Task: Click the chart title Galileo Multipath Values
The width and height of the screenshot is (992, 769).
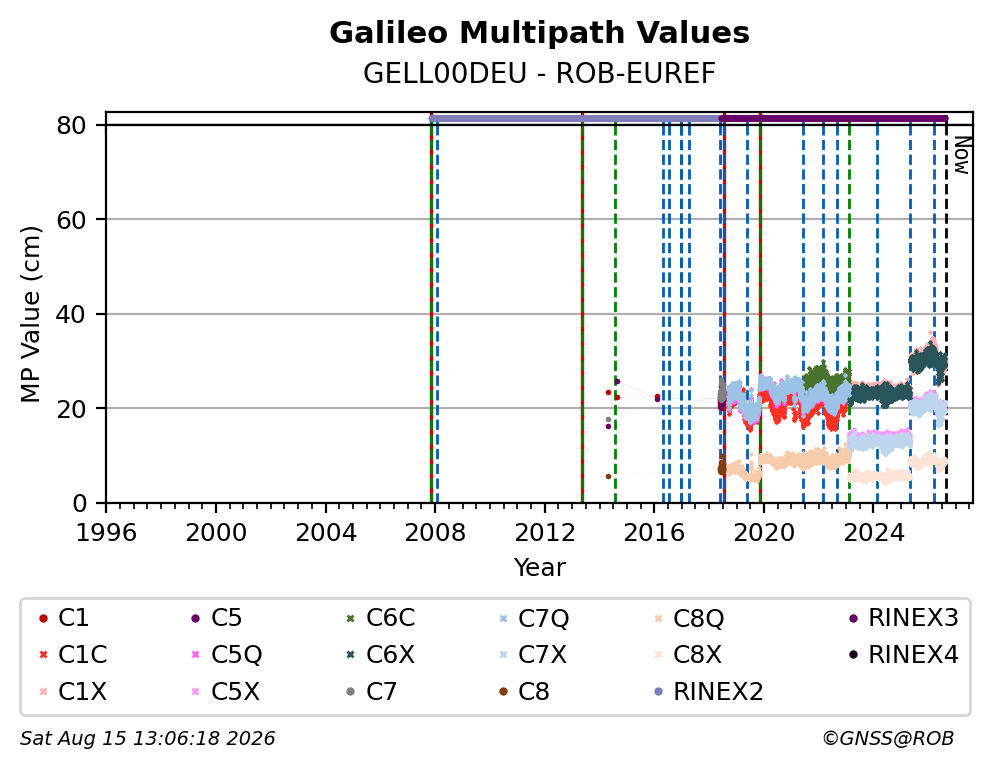Action: [539, 33]
